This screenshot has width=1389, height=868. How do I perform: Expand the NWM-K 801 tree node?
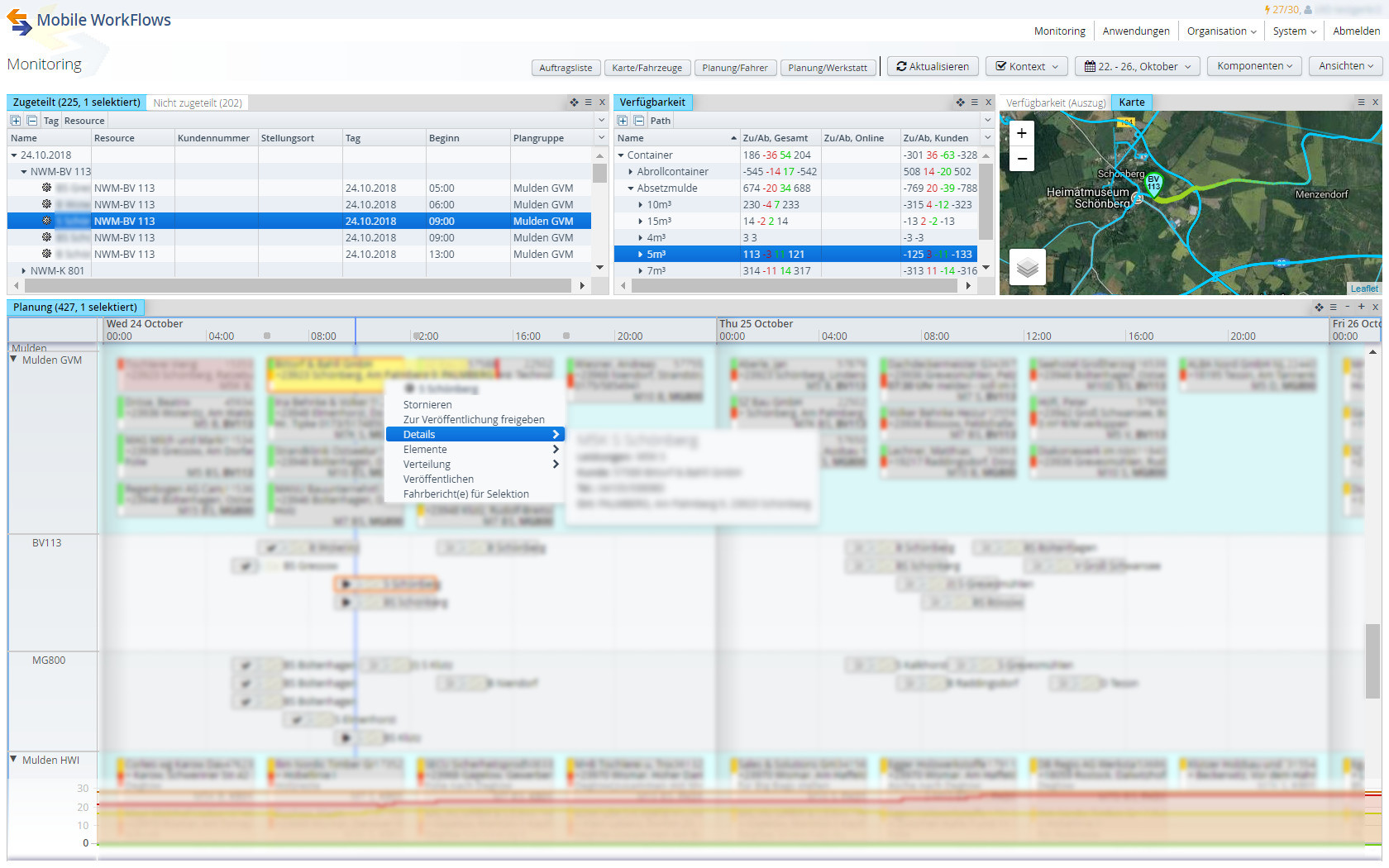pos(23,271)
